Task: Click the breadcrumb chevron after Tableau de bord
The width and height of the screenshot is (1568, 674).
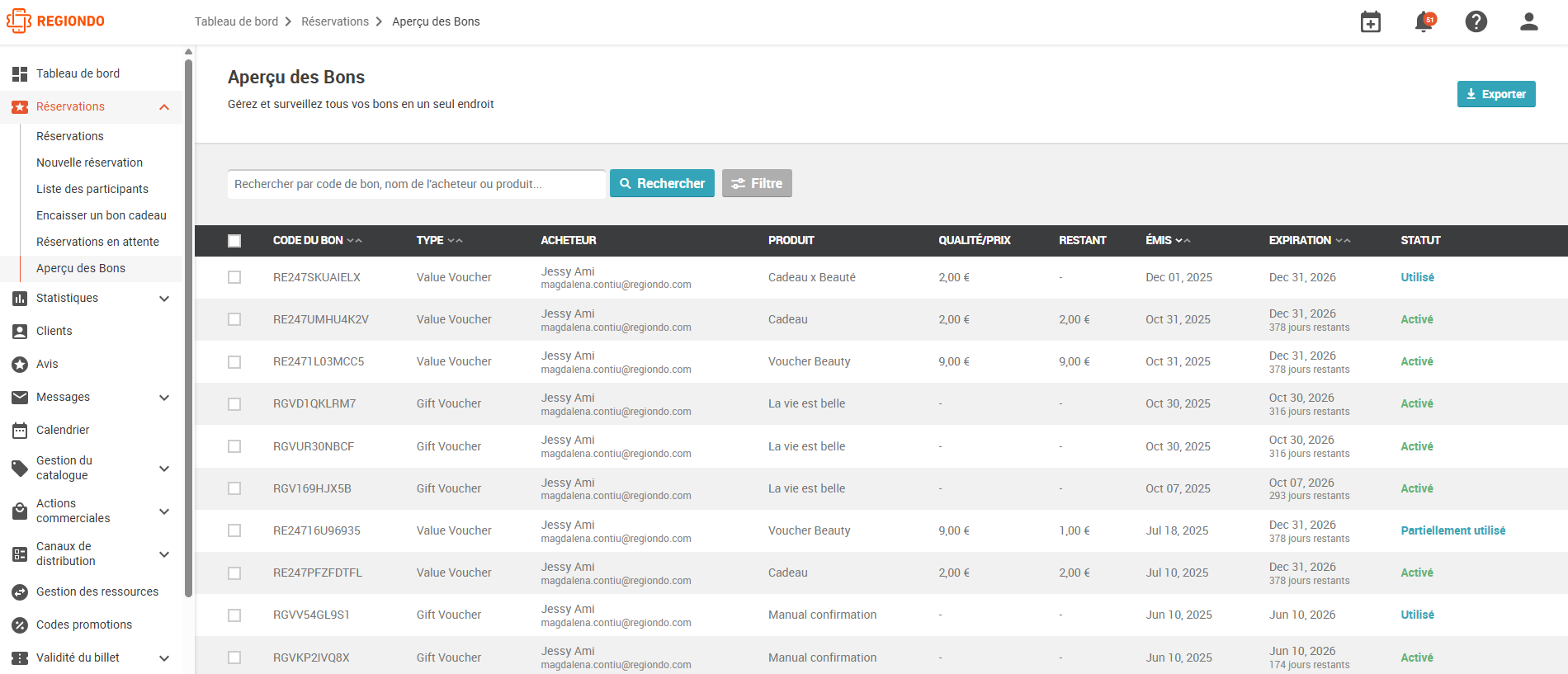Action: click(x=288, y=21)
